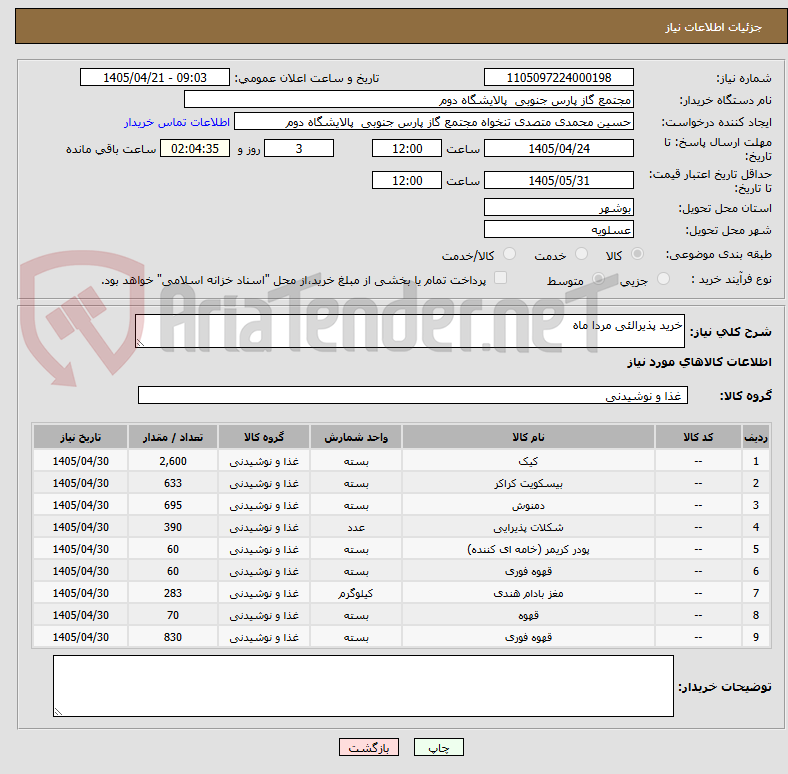Select the شکلات پذیرایی item name
Viewport: 788px width, 774px height.
[528, 527]
